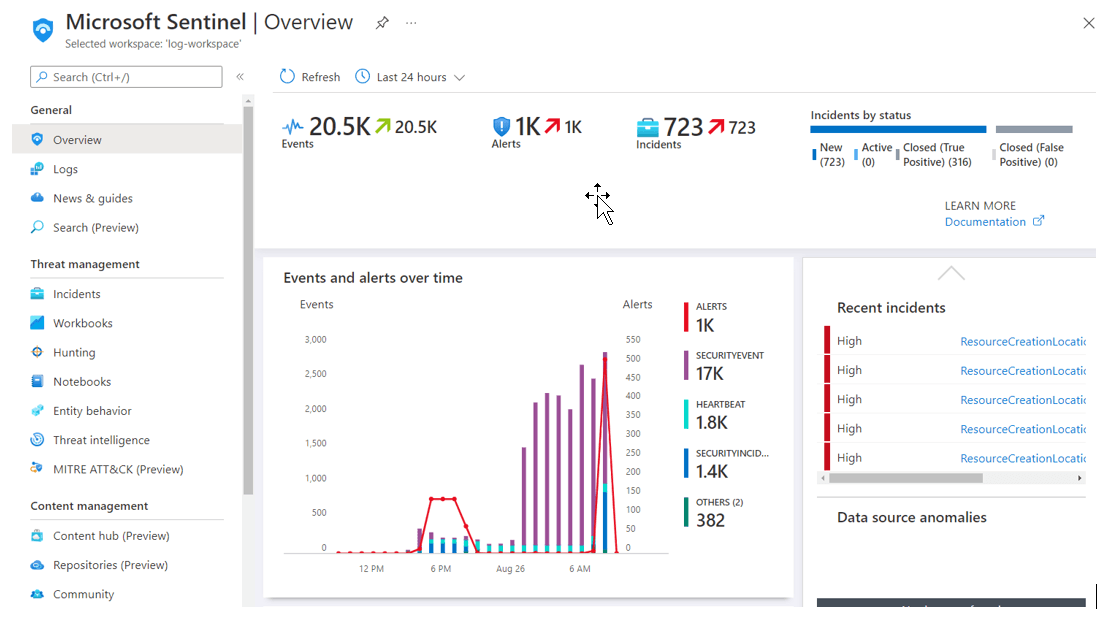This screenshot has height=620, width=1110.
Task: Open first ResourceCreationLocation incident link
Action: (1022, 341)
